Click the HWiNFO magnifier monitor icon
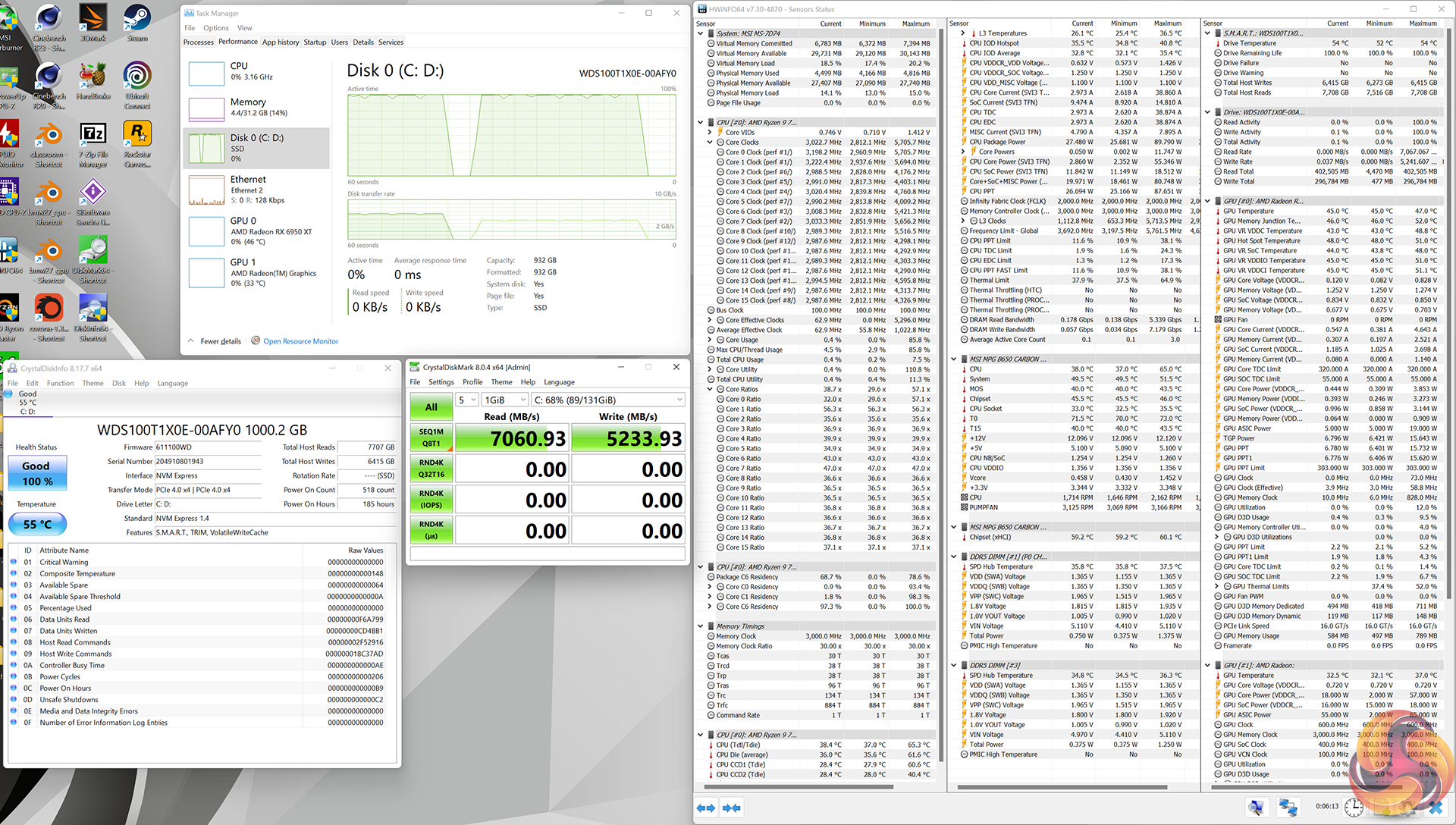This screenshot has height=825, width=1456. click(1256, 808)
